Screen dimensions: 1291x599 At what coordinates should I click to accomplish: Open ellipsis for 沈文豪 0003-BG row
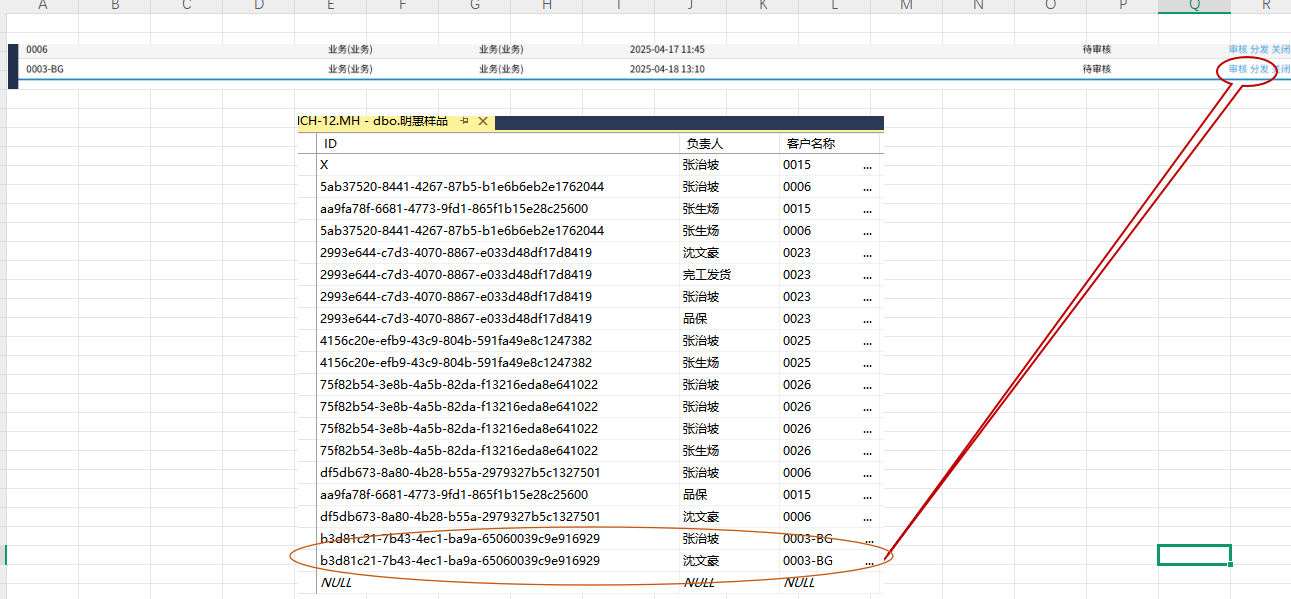coord(867,561)
